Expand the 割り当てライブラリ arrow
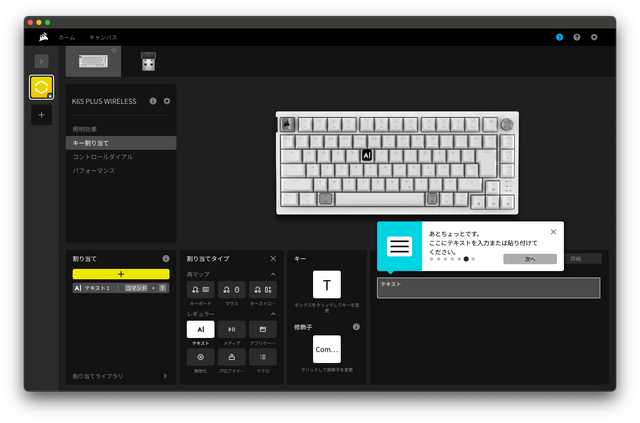The width and height of the screenshot is (640, 423). pos(165,376)
